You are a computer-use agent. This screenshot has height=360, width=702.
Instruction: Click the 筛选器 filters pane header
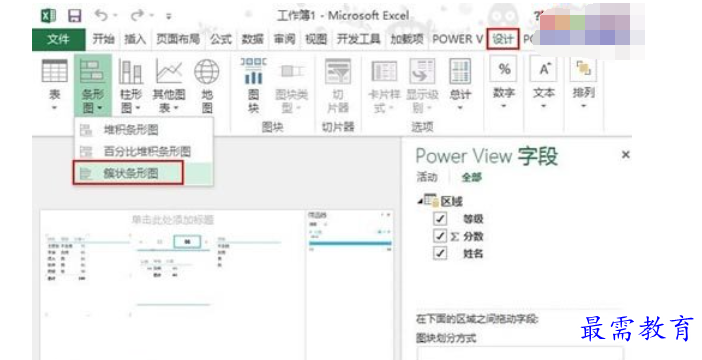point(318,215)
